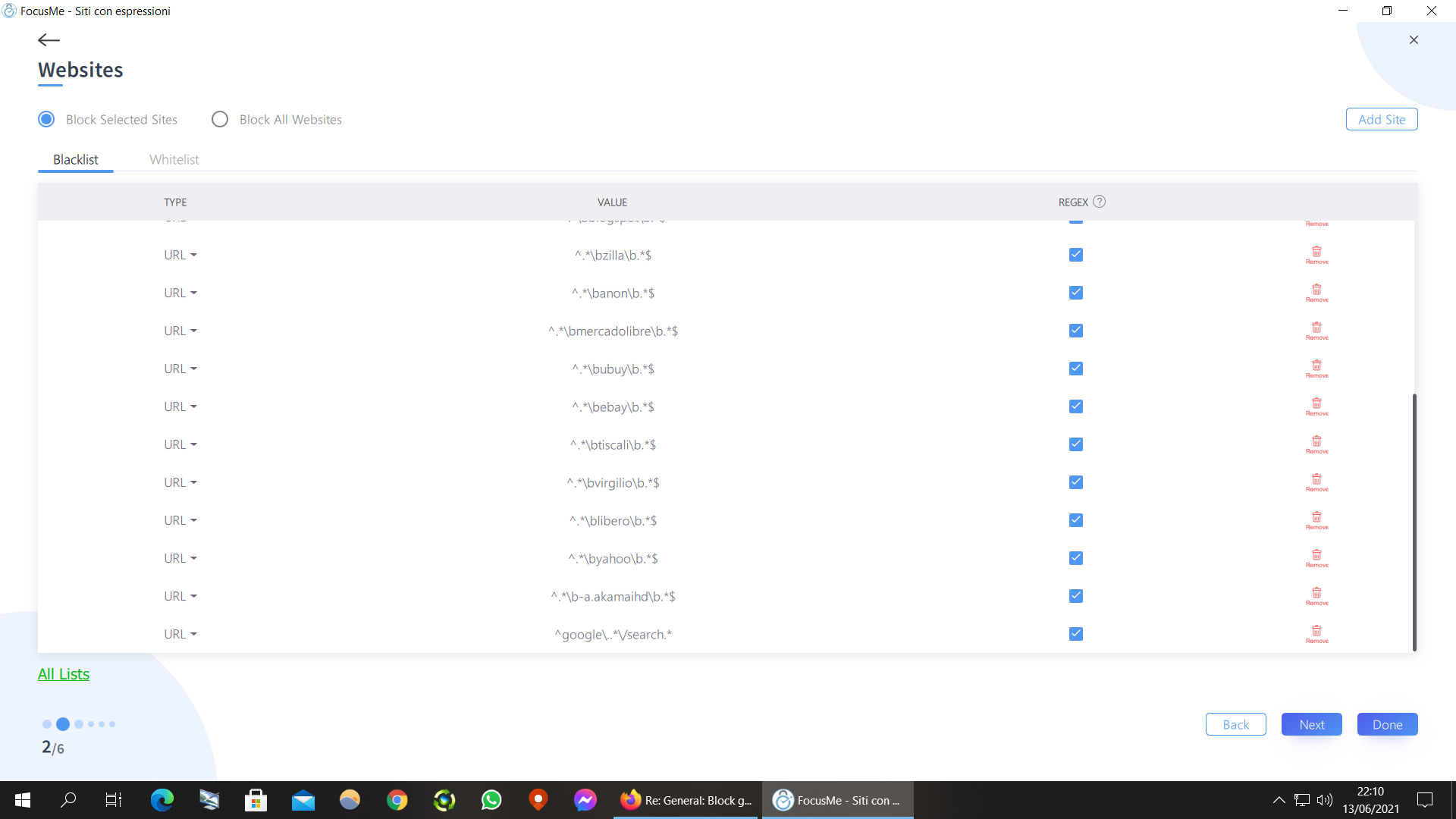The image size is (1456, 819).
Task: Remove the blibero entry with trash icon
Action: point(1316,520)
